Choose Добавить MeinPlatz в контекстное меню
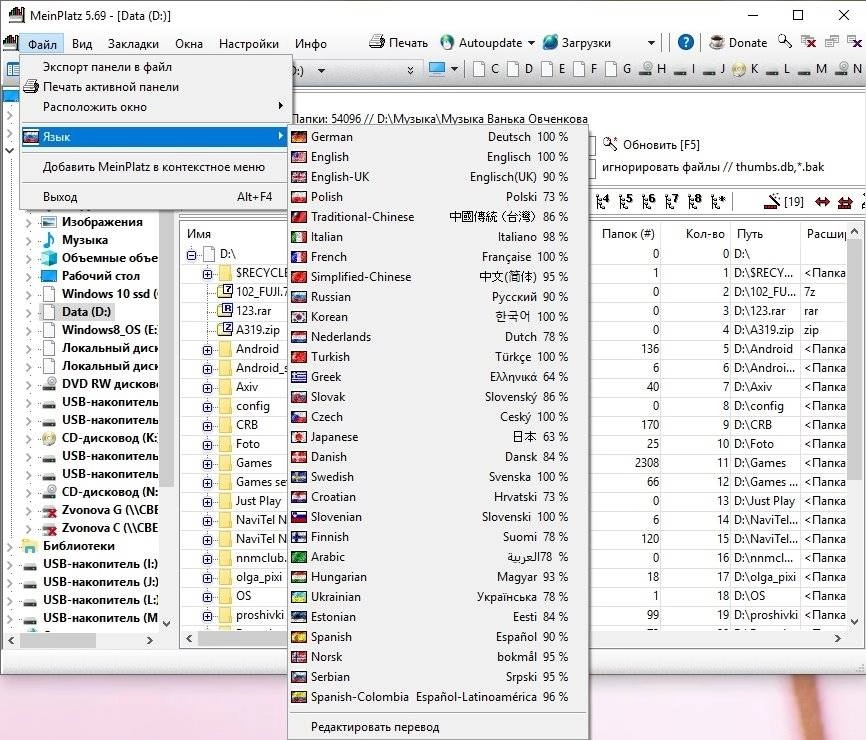This screenshot has height=740, width=866. [156, 167]
